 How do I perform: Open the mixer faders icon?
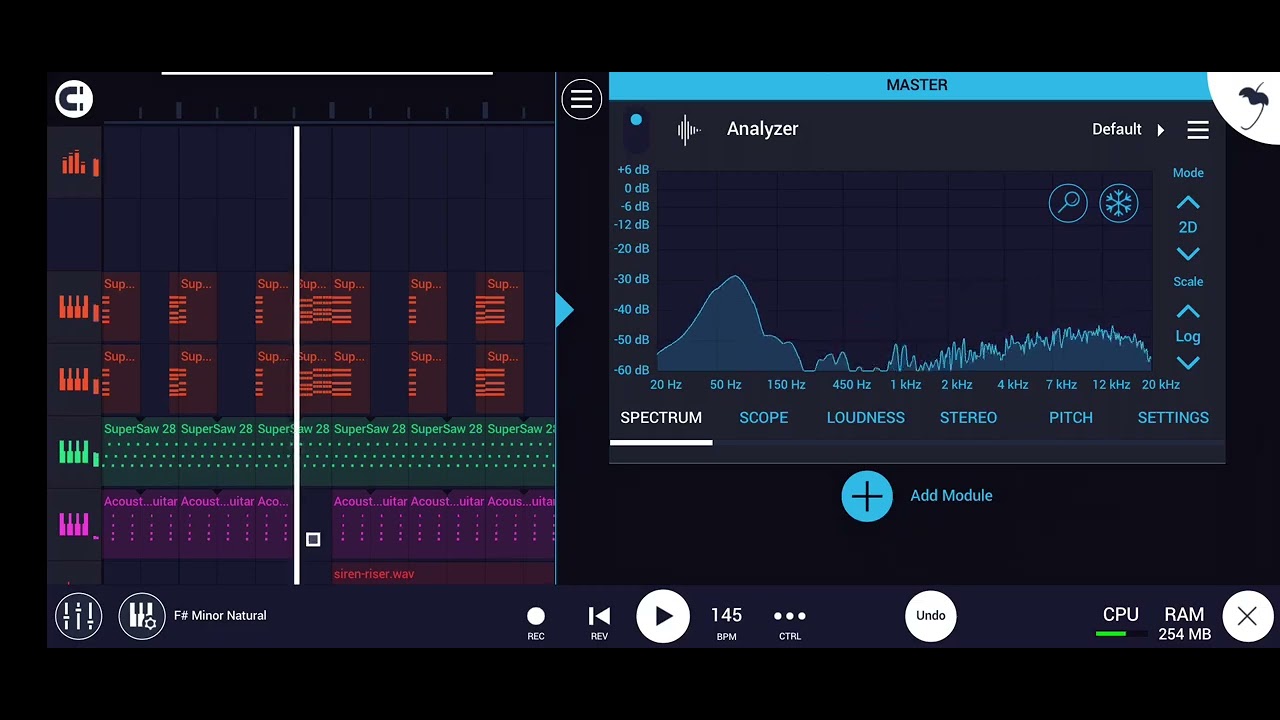click(78, 616)
